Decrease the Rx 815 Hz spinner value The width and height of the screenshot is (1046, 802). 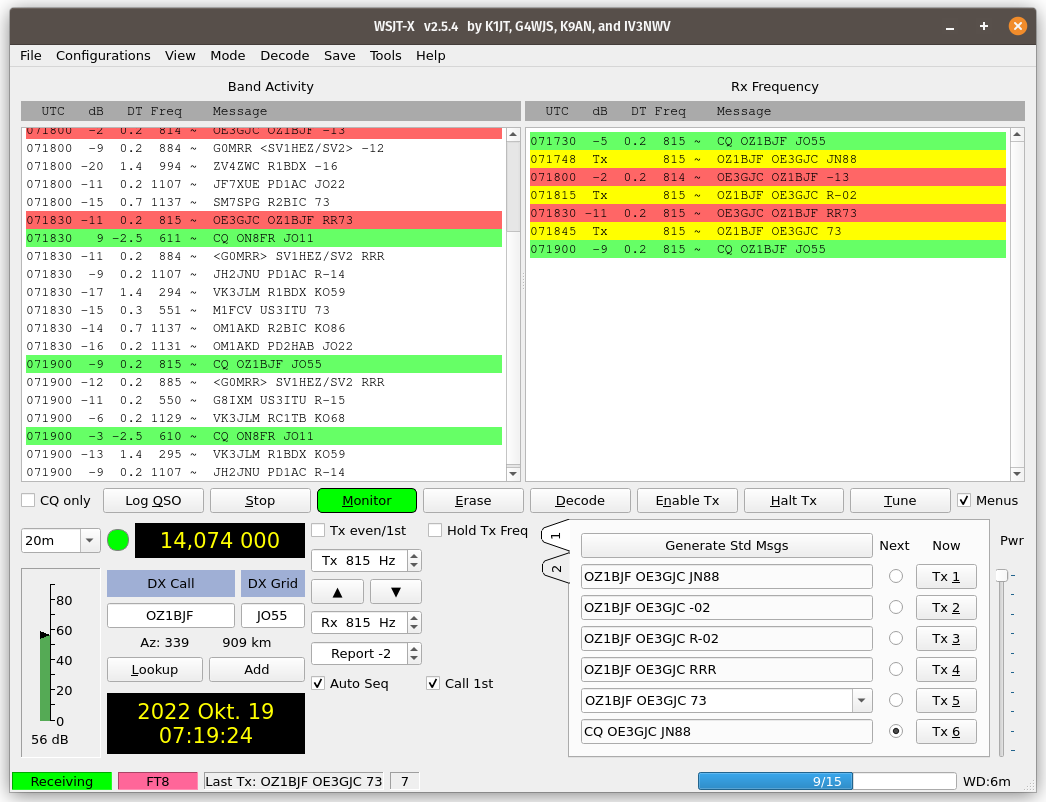[x=415, y=628]
